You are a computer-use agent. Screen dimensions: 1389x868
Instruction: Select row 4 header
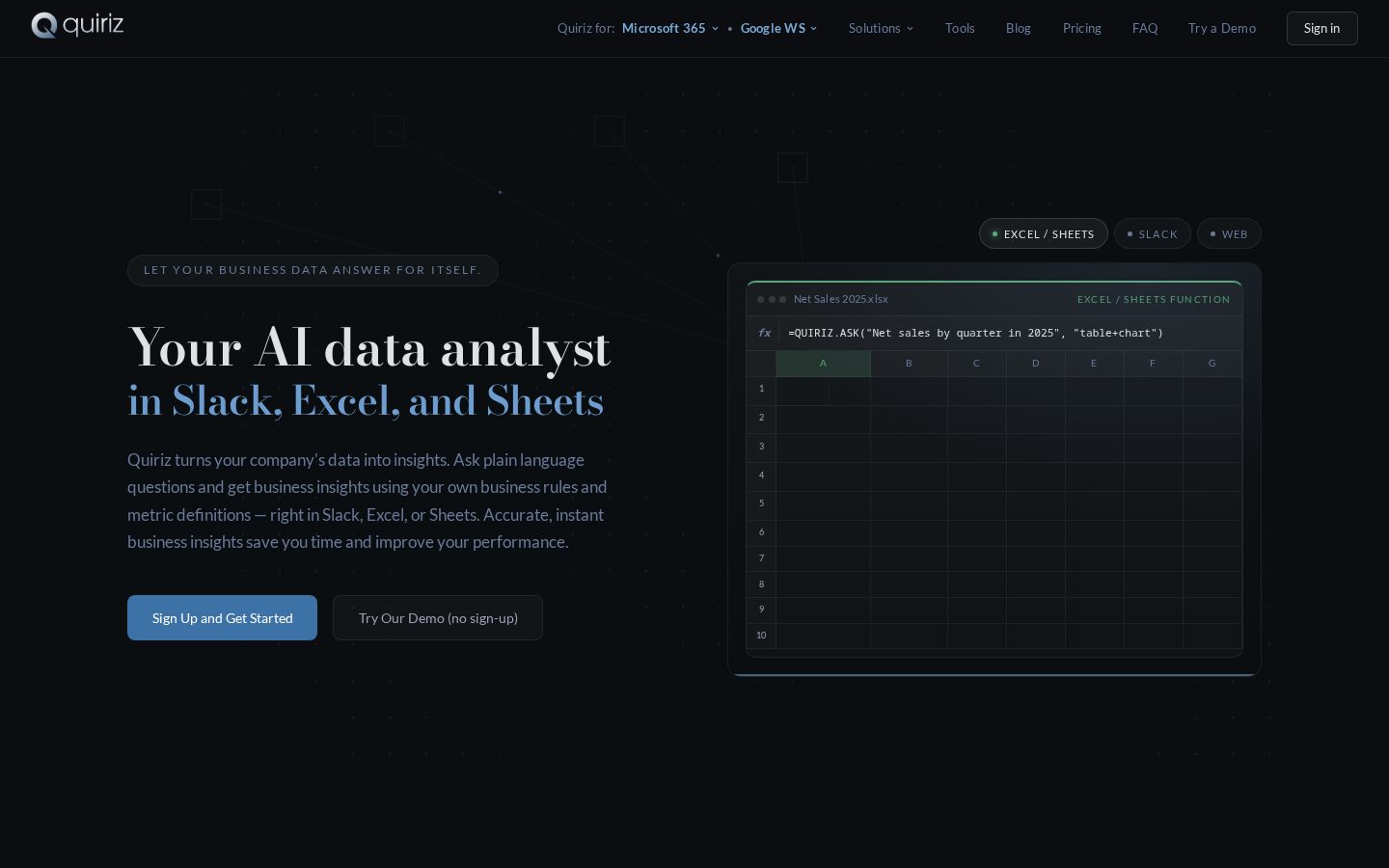click(x=761, y=475)
